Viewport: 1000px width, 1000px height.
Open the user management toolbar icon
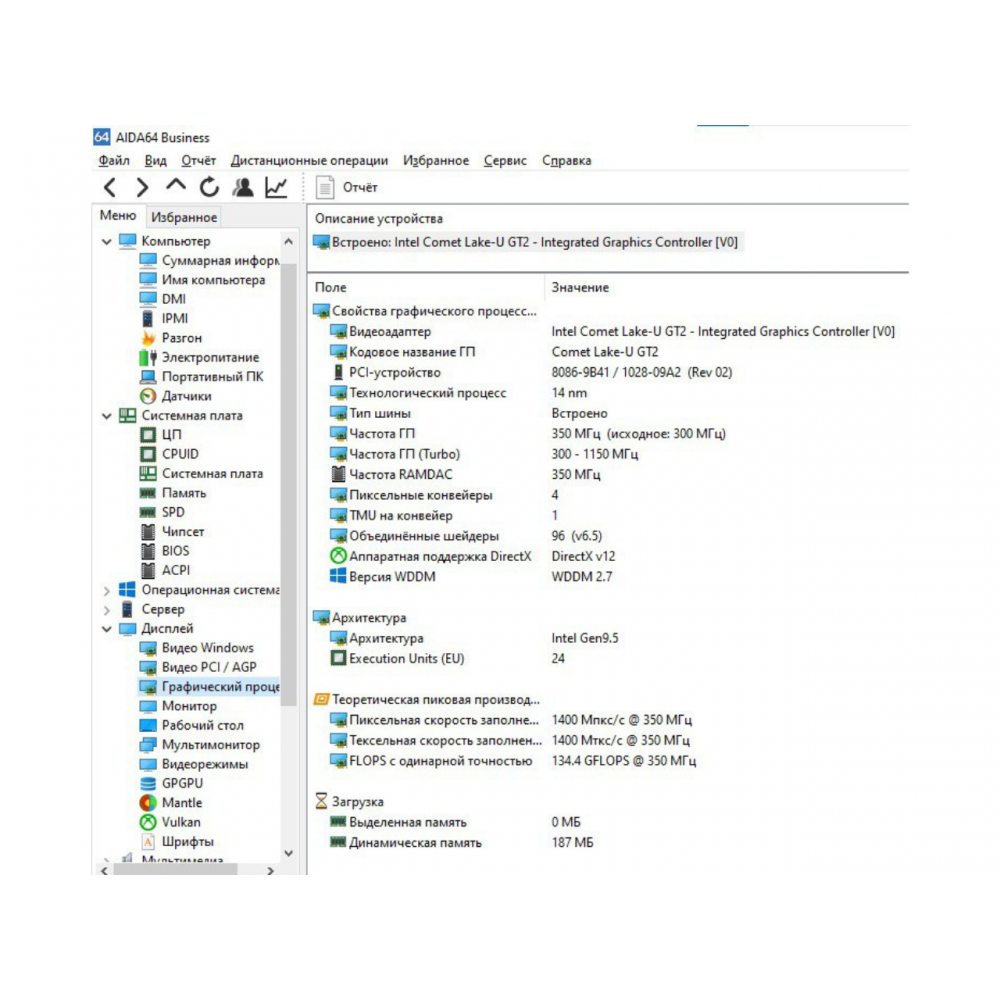pyautogui.click(x=243, y=188)
